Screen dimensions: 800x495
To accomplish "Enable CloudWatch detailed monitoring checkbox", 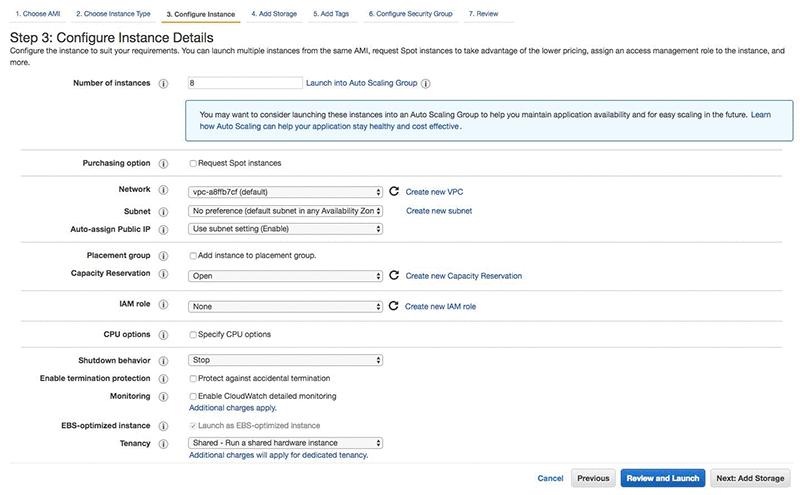I will click(193, 396).
